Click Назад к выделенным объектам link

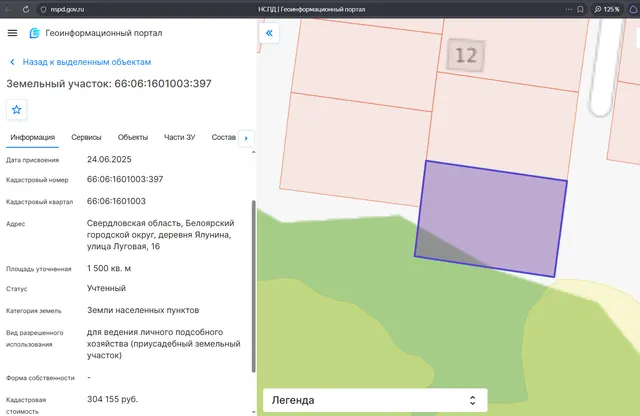point(87,62)
